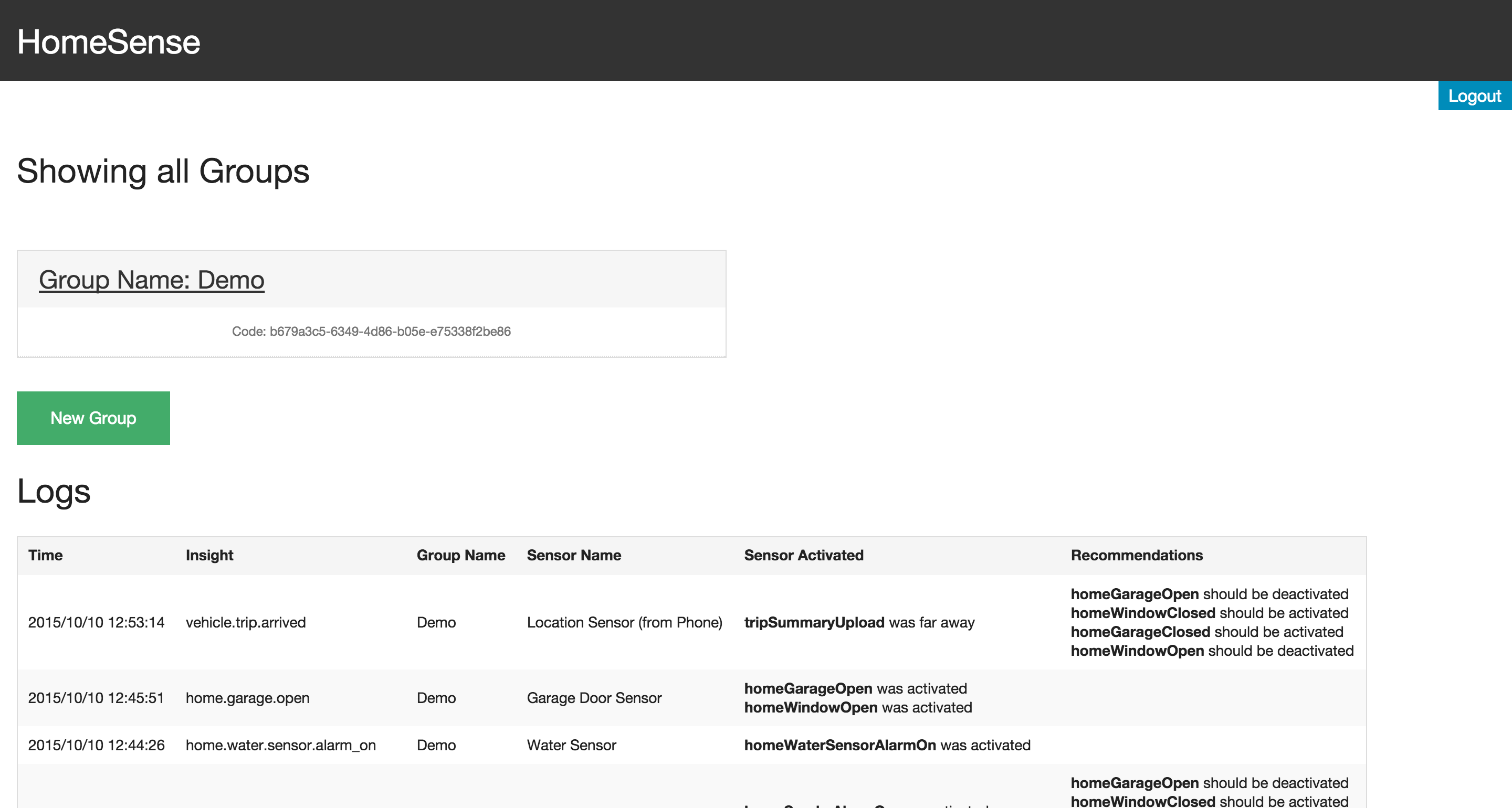Image resolution: width=1512 pixels, height=808 pixels.
Task: Click the HomeSense header title
Action: coord(109,42)
